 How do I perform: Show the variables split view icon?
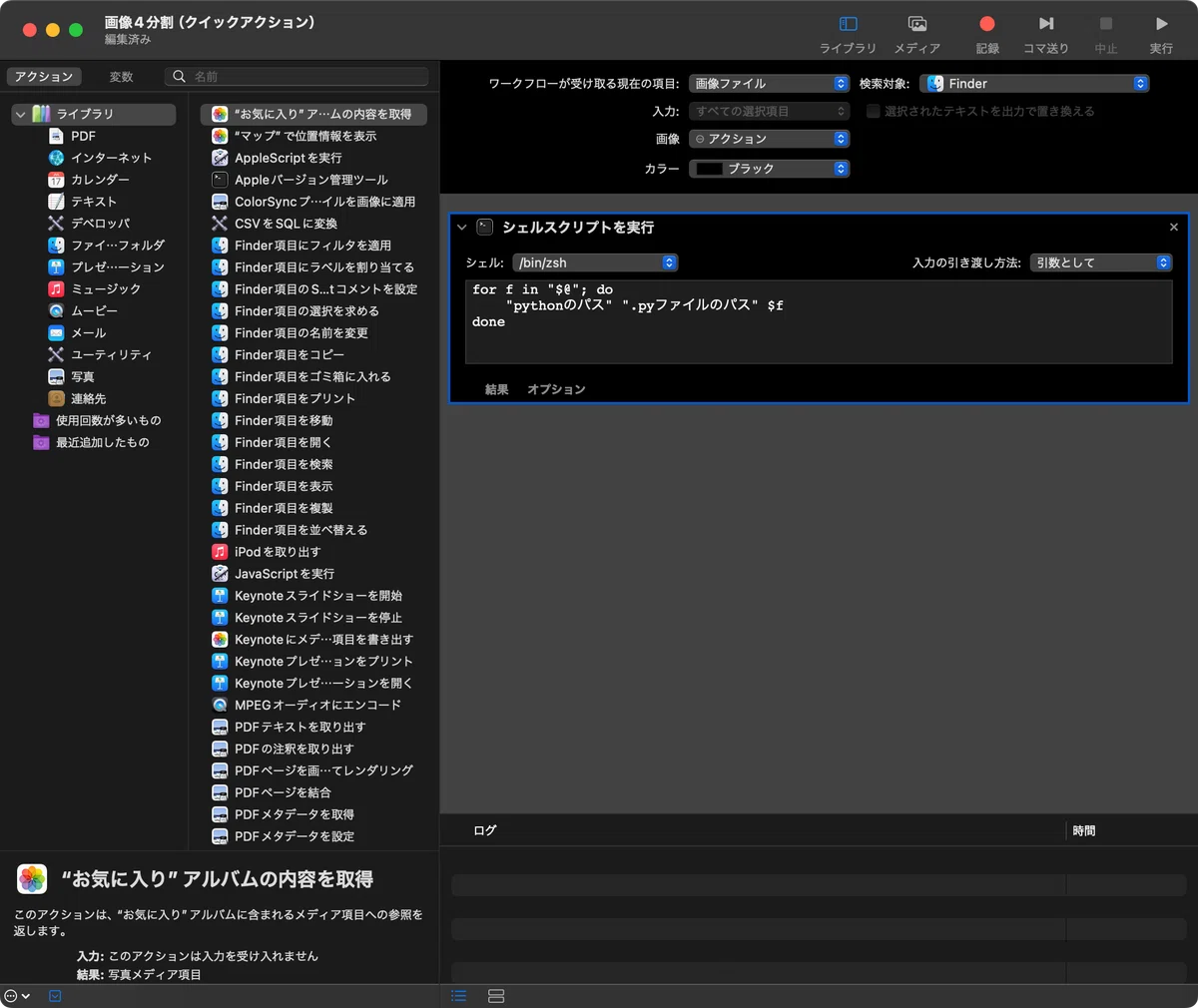[496, 996]
